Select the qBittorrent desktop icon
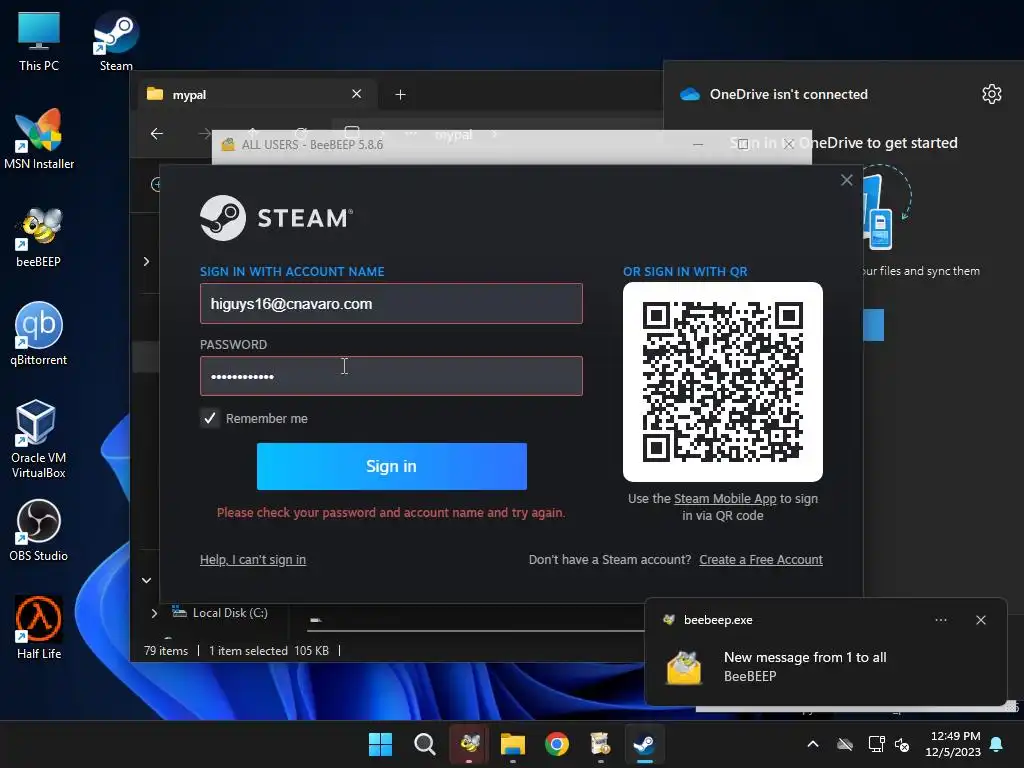 (x=39, y=334)
